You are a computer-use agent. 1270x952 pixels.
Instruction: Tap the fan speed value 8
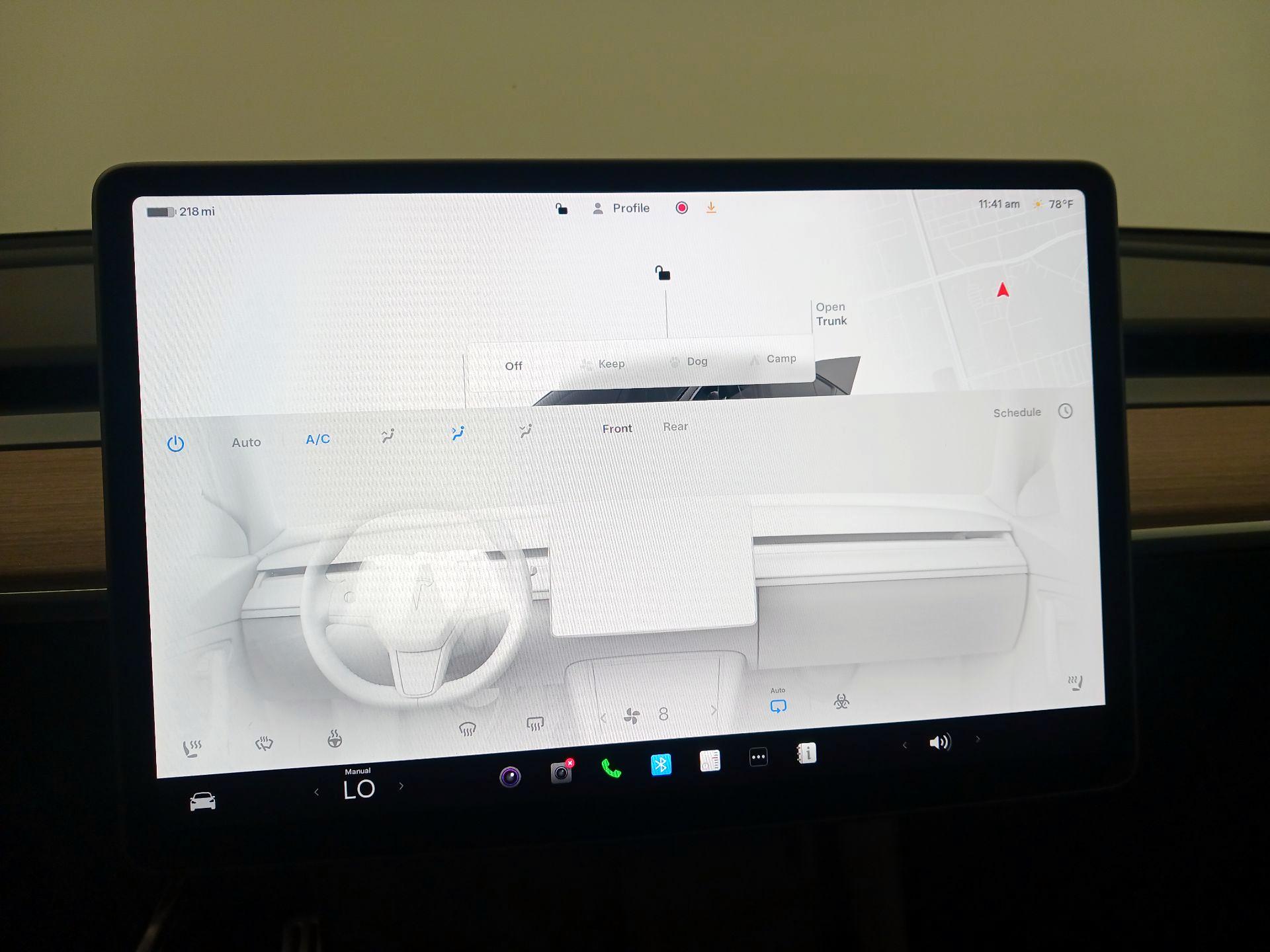663,714
